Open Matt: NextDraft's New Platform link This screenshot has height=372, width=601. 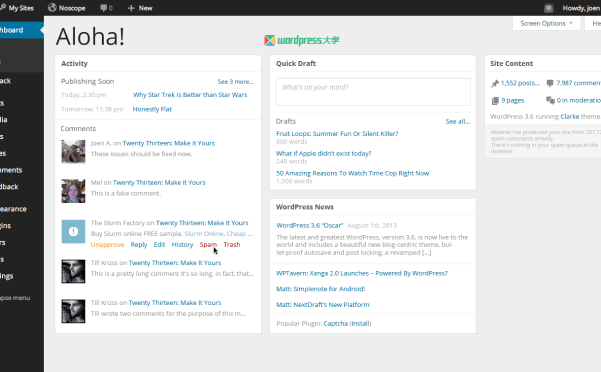click(x=323, y=305)
